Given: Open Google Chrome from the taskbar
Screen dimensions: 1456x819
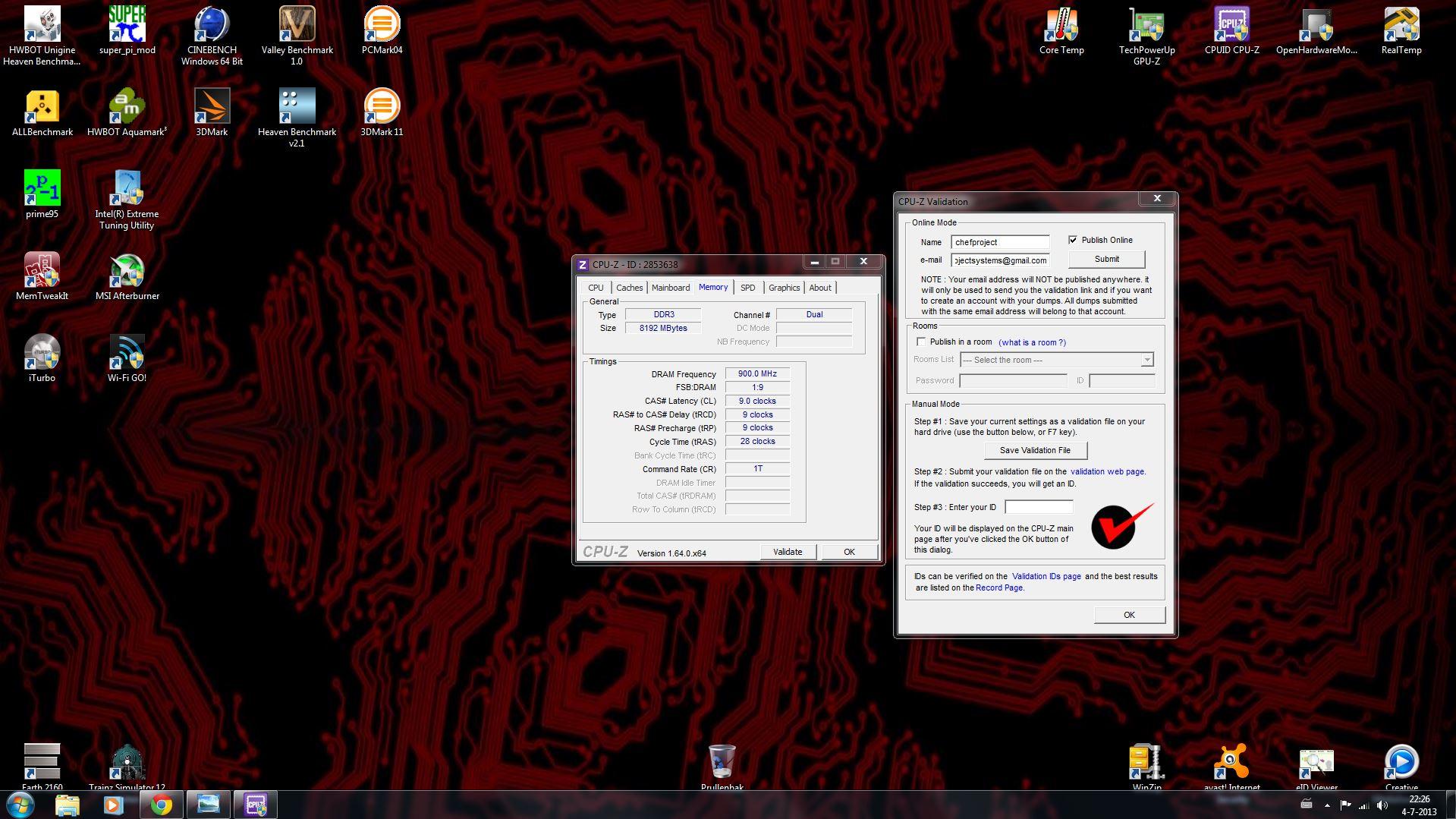Looking at the screenshot, I should point(161,805).
